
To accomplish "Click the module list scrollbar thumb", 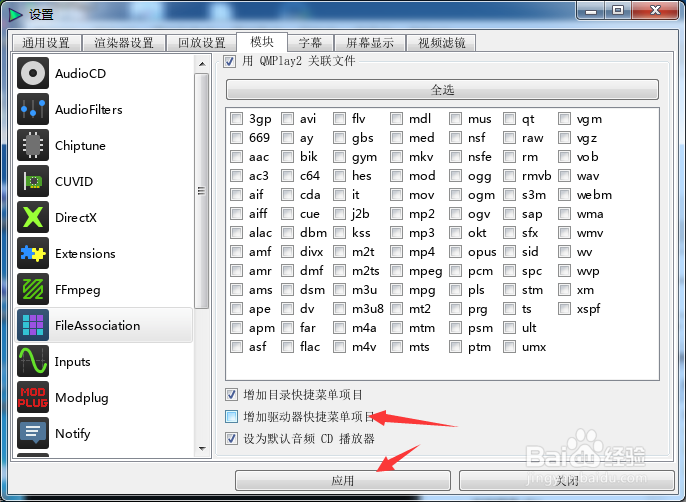I will (202, 191).
